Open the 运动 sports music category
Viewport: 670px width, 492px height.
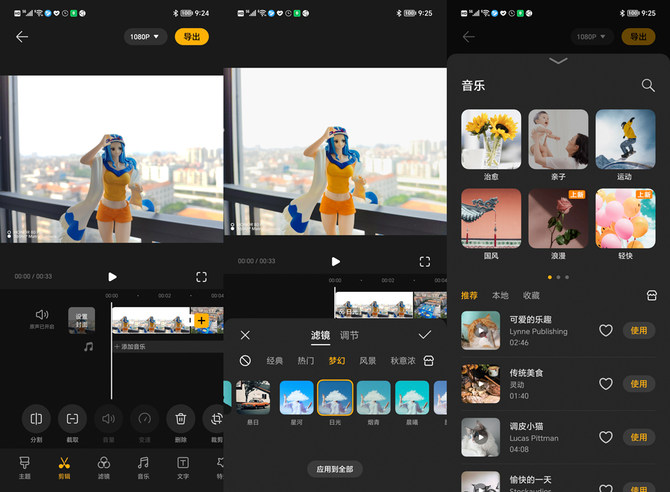click(626, 139)
